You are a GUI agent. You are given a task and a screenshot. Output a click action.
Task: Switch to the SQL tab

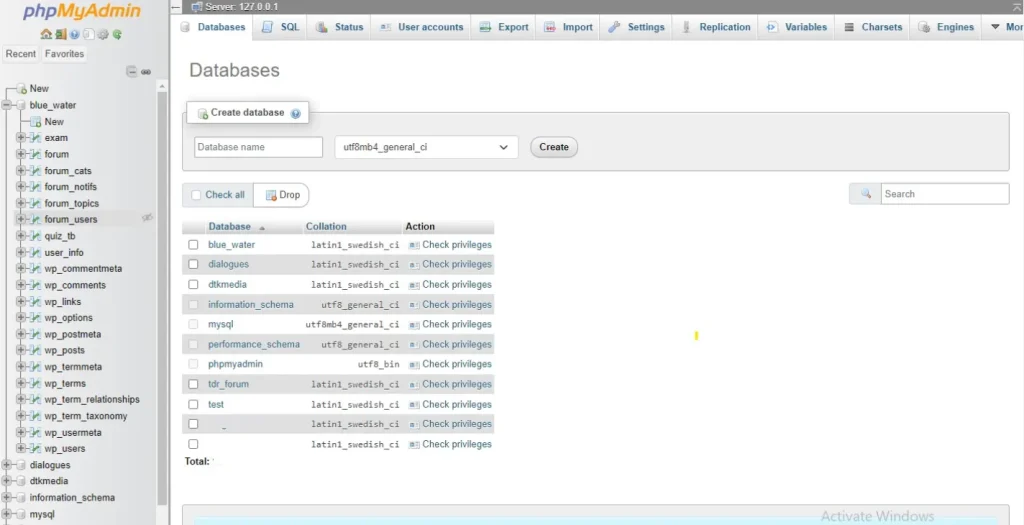click(280, 27)
